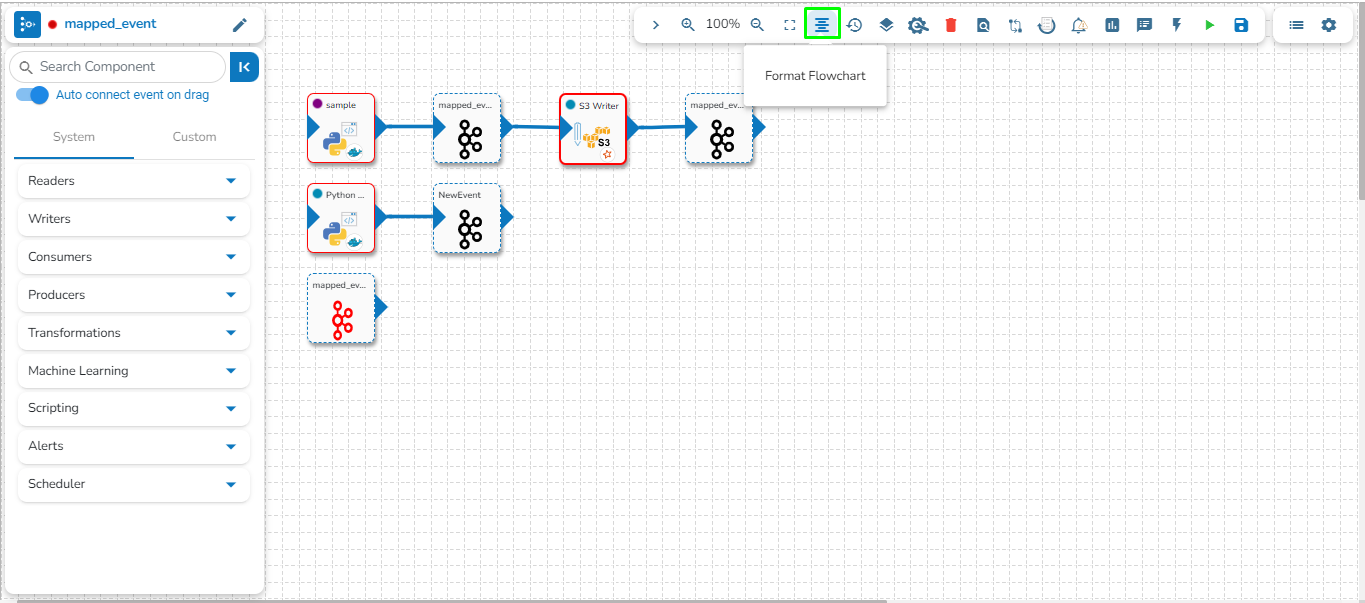Click the document search preview icon
This screenshot has width=1365, height=603.
click(x=983, y=25)
